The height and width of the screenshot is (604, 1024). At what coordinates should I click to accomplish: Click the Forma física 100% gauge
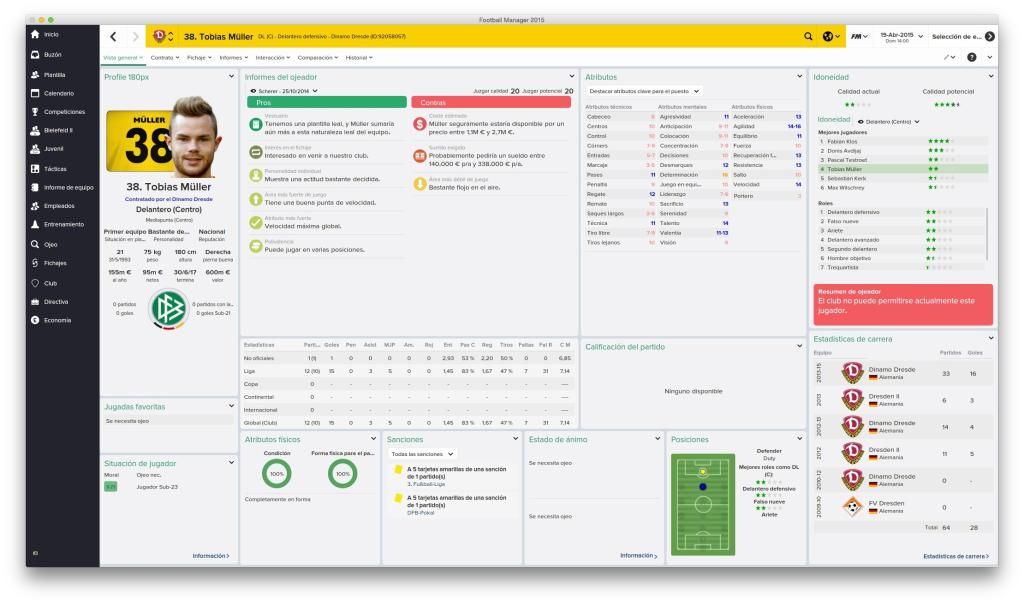[343, 473]
